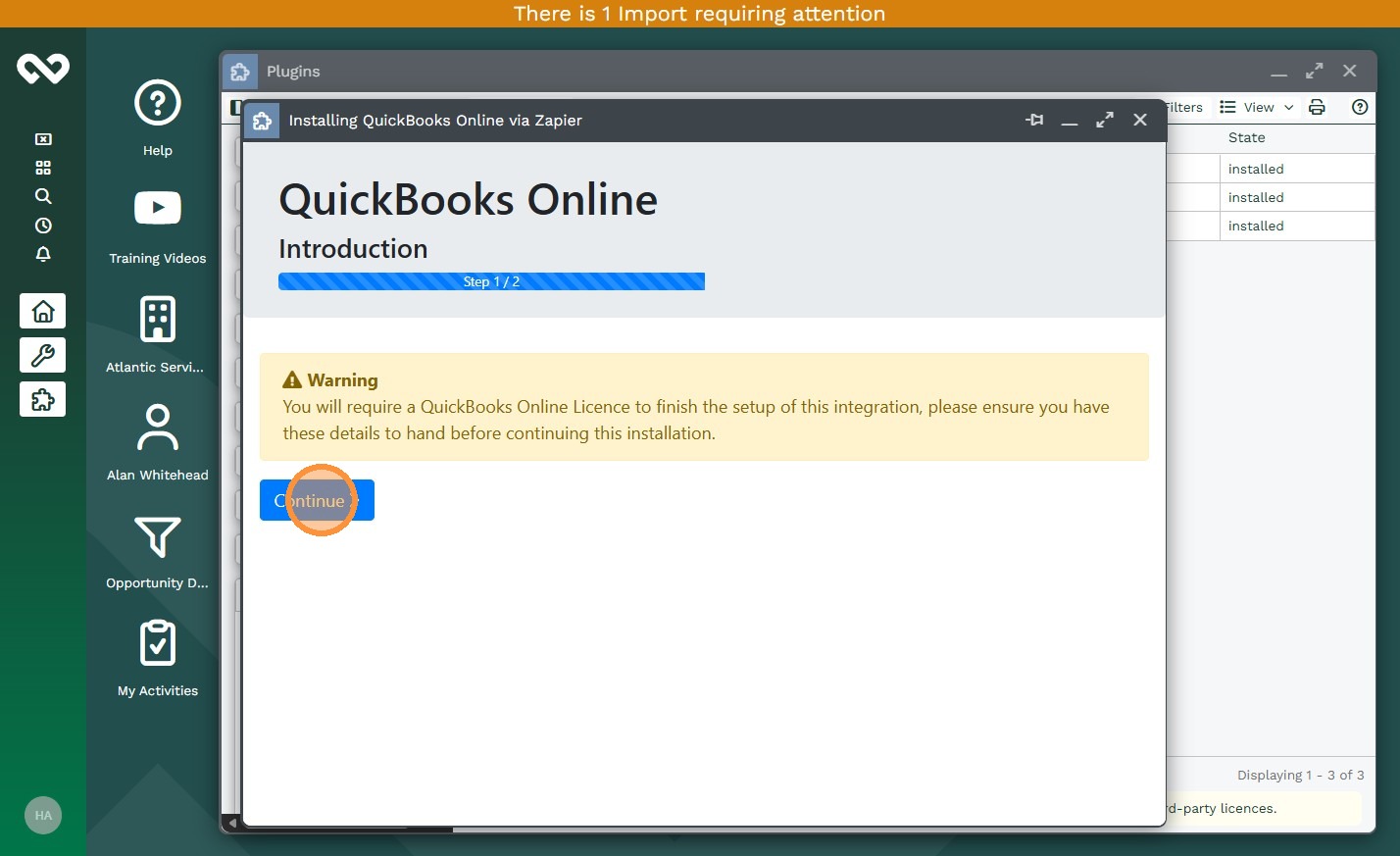Click the close-all windows icon in sidebar
This screenshot has height=856, width=1400.
click(43, 139)
